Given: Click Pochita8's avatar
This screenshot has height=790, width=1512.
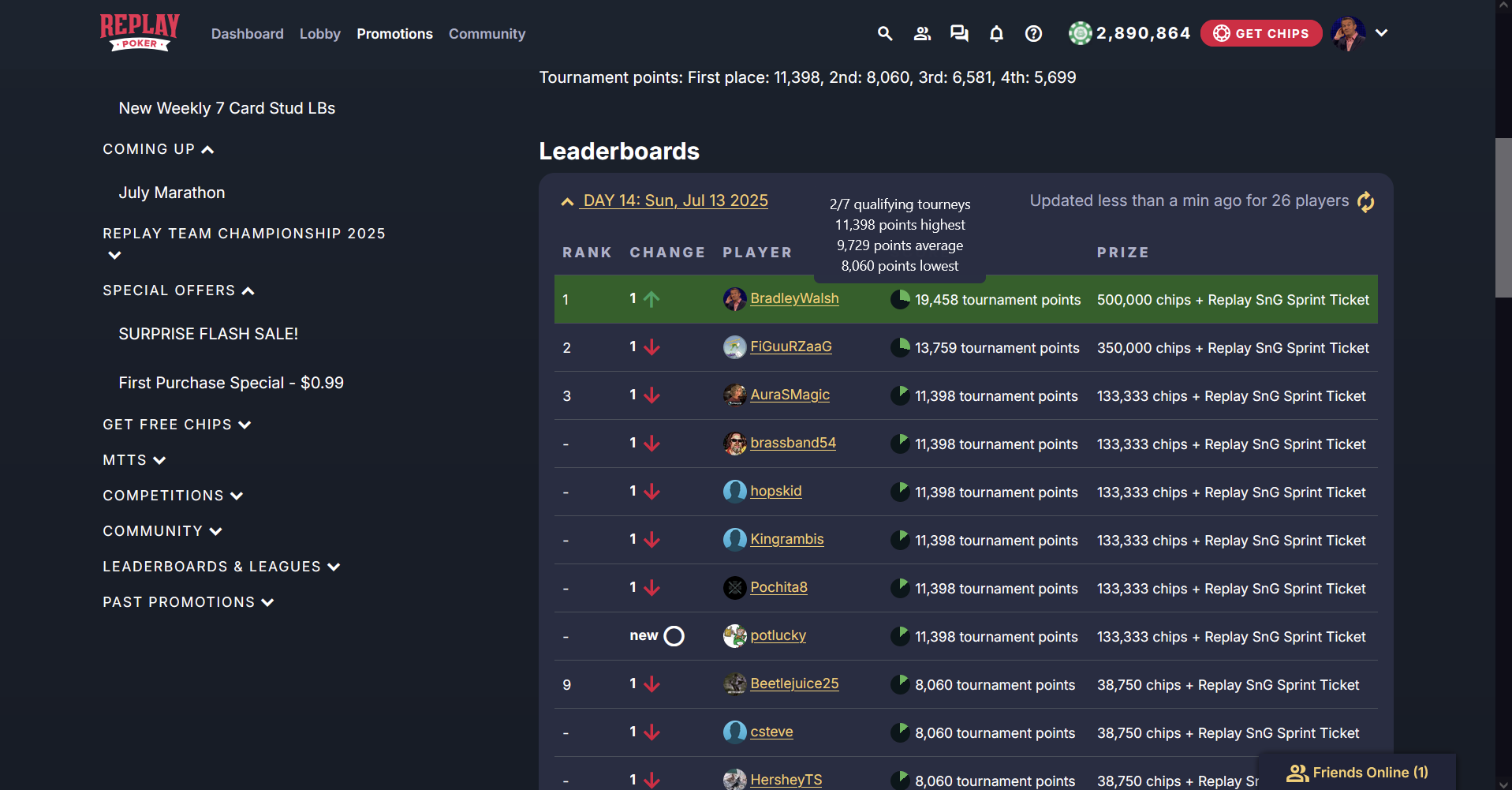Looking at the screenshot, I should 734,588.
